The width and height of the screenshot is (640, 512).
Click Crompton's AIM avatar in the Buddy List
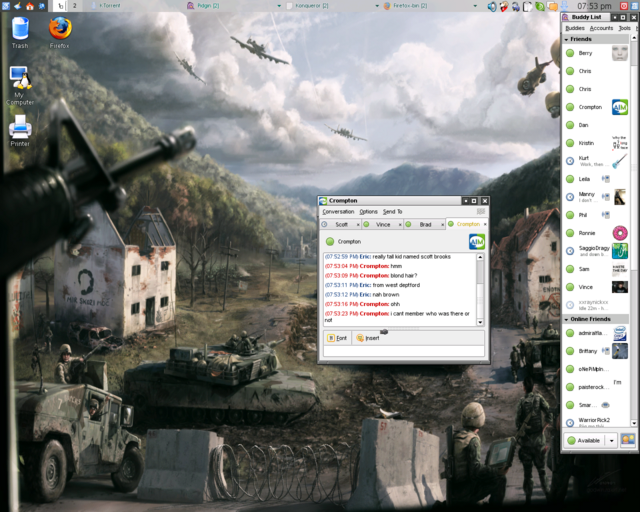click(x=620, y=107)
